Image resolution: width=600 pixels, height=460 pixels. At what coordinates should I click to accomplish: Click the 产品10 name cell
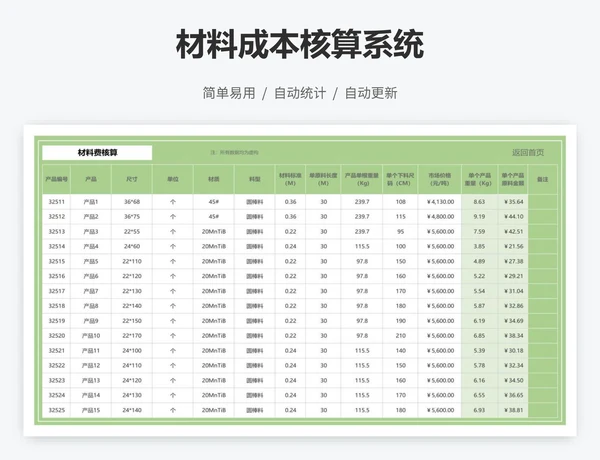91,336
